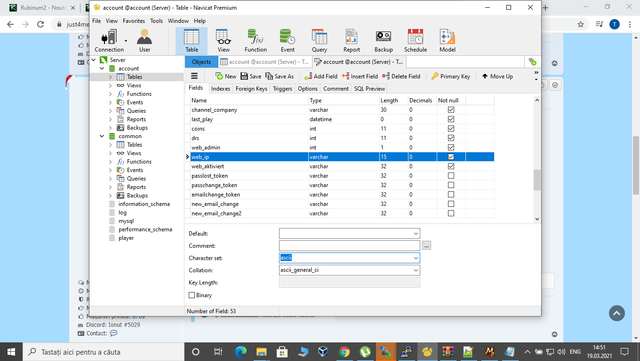The image size is (640, 361).
Task: Click Insert Field
Action: [x=360, y=76]
